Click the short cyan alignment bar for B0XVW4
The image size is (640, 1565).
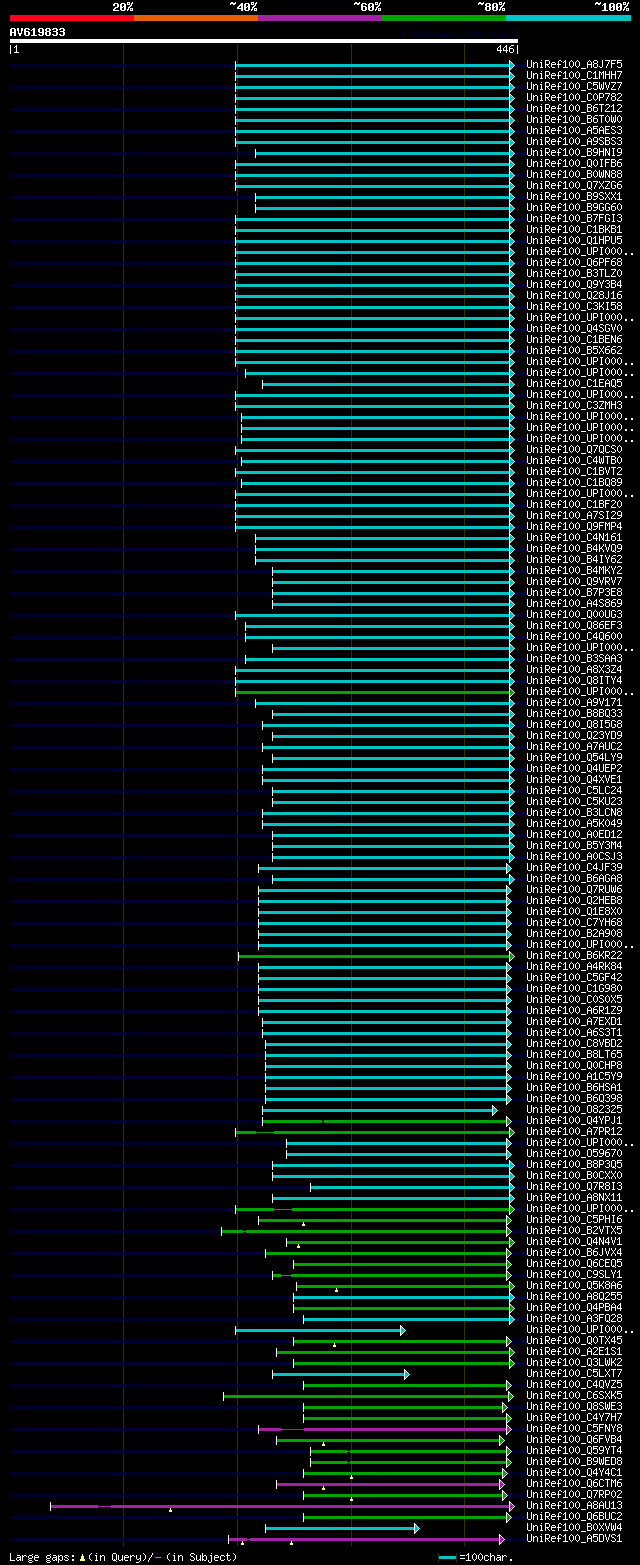pos(342,1527)
